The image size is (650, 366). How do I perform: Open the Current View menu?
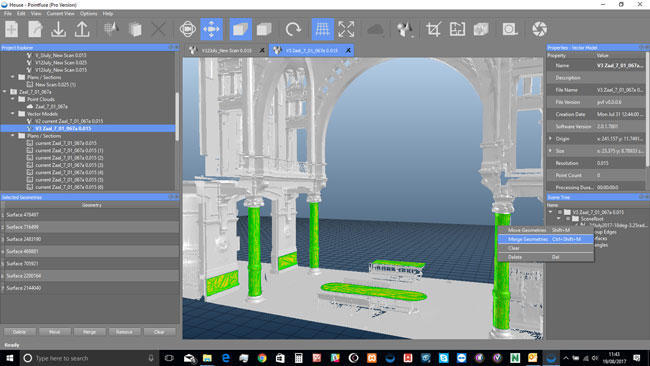click(61, 13)
